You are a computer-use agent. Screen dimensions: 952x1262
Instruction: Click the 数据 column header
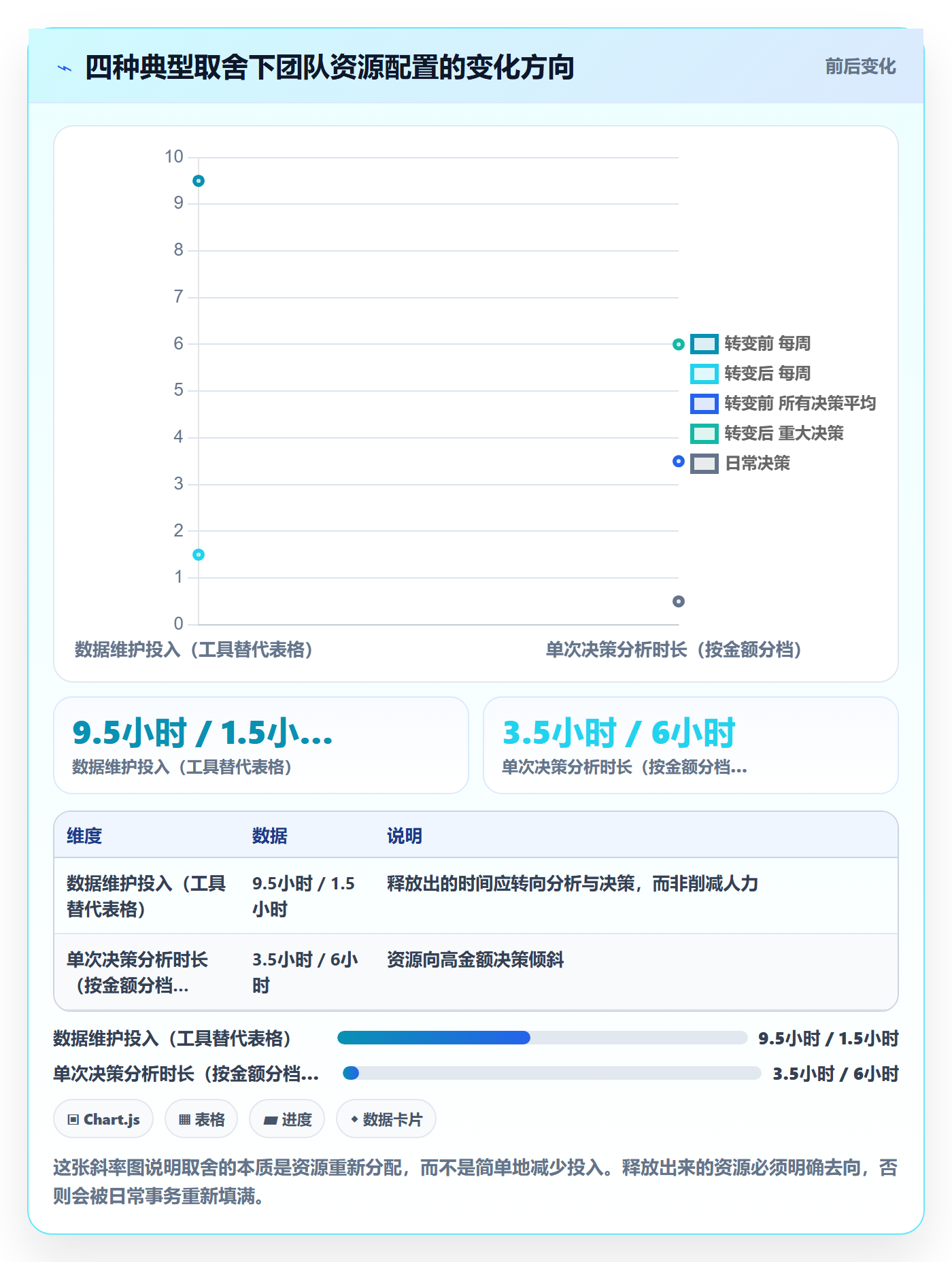click(270, 836)
